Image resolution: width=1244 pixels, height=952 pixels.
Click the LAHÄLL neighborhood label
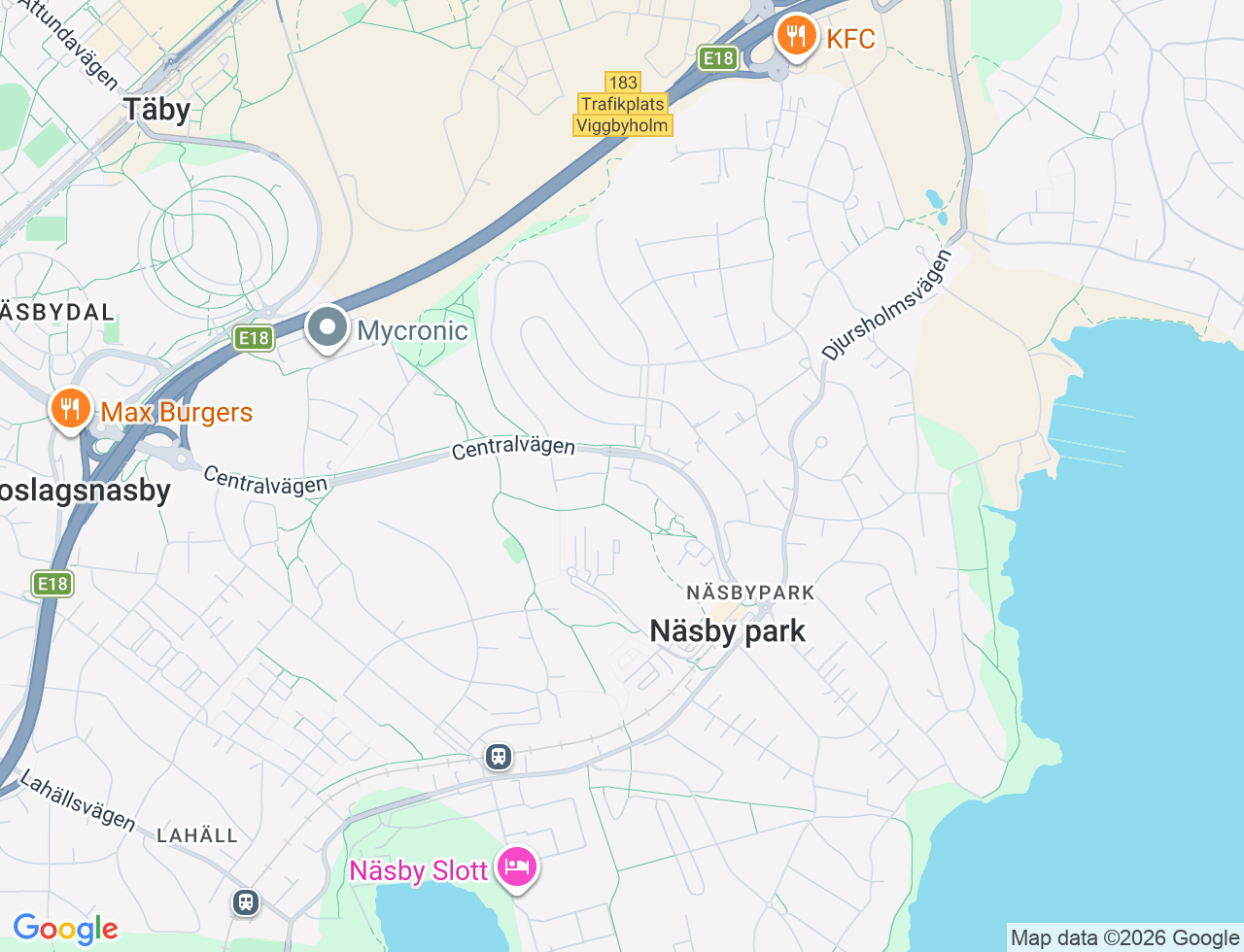(197, 835)
